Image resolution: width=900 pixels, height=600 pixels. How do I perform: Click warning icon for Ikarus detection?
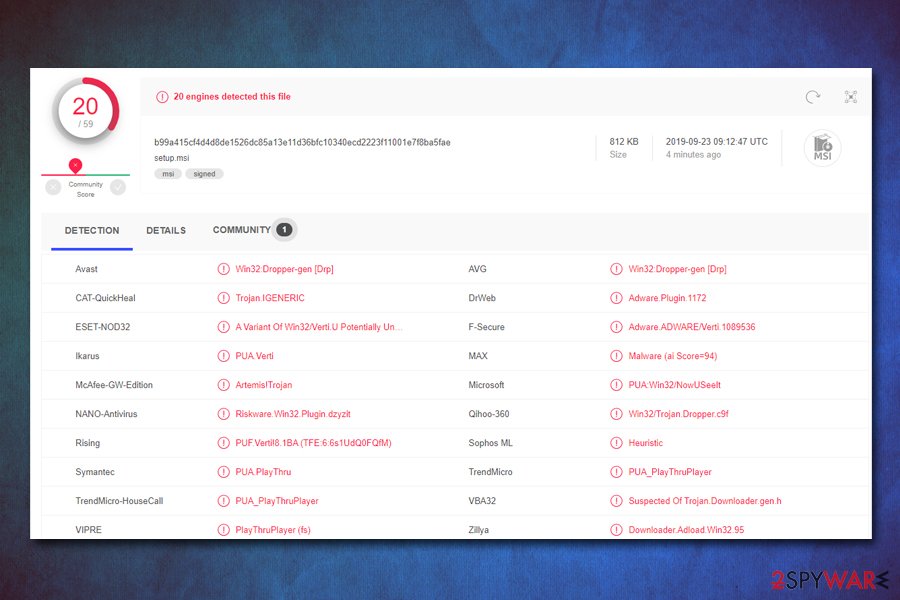tap(223, 356)
